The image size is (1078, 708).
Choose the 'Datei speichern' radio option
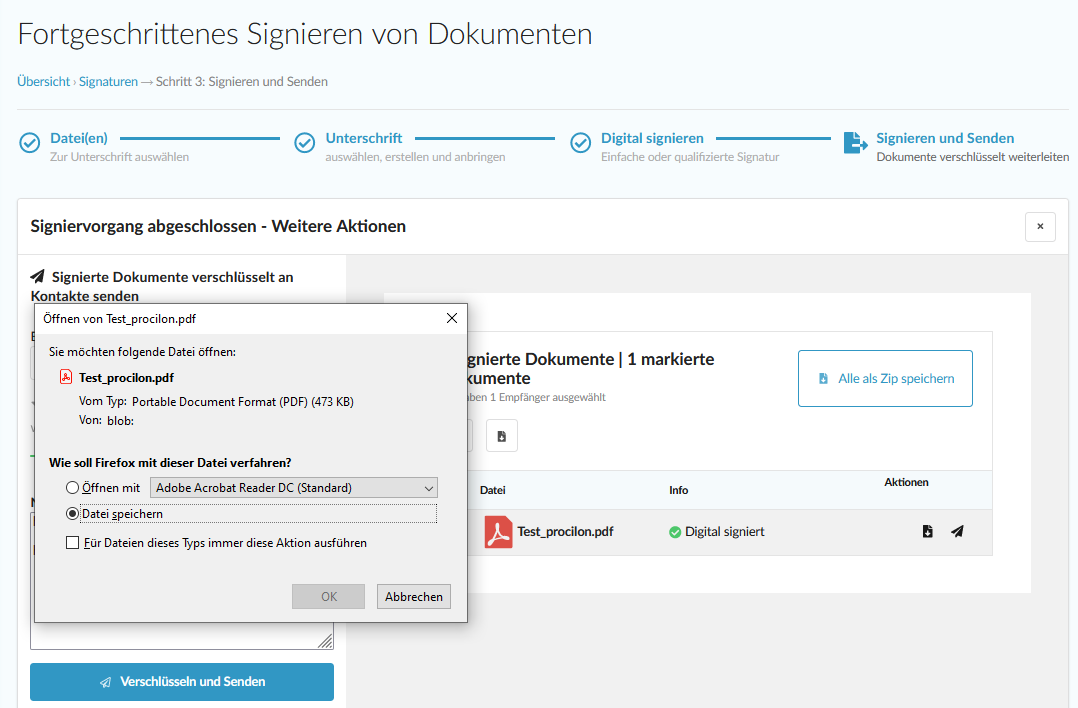pos(72,514)
